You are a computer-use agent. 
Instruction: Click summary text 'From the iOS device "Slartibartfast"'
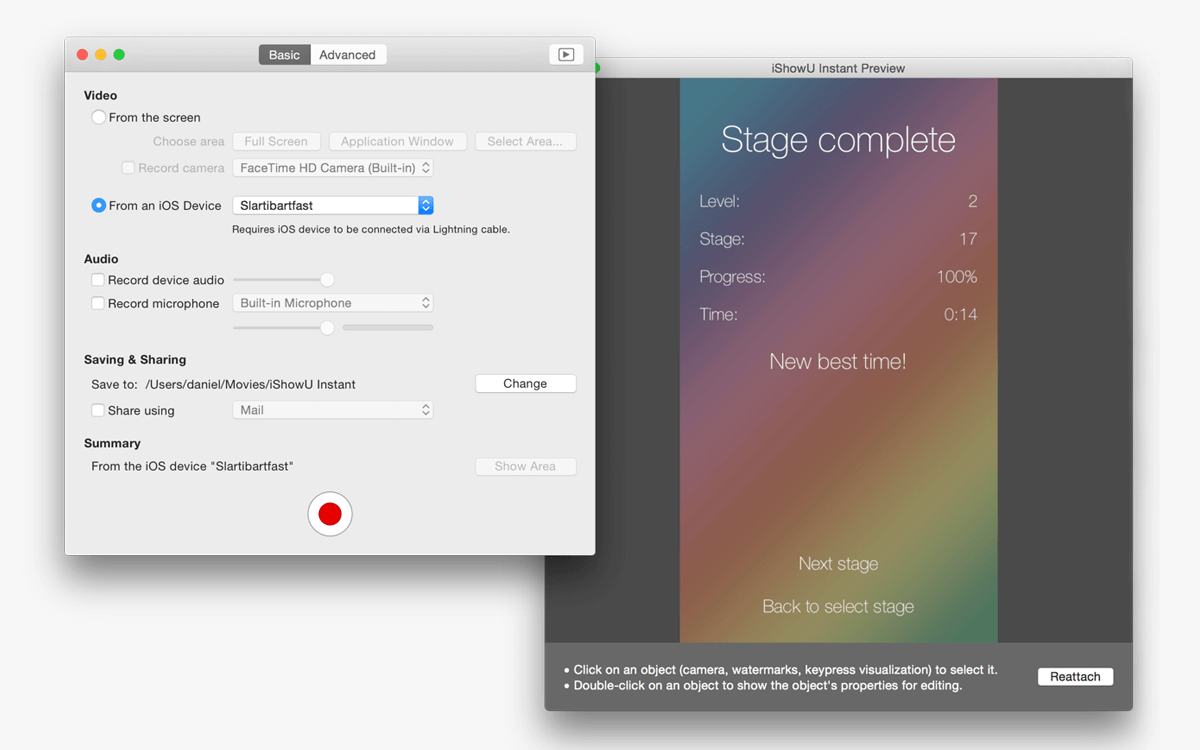(x=192, y=466)
